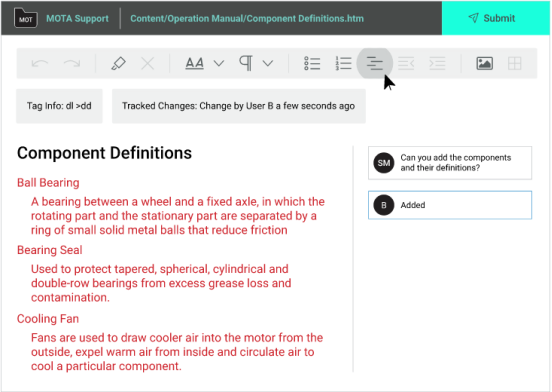Select the SM comment about components
Screen dimensions: 552x392
tap(450, 163)
